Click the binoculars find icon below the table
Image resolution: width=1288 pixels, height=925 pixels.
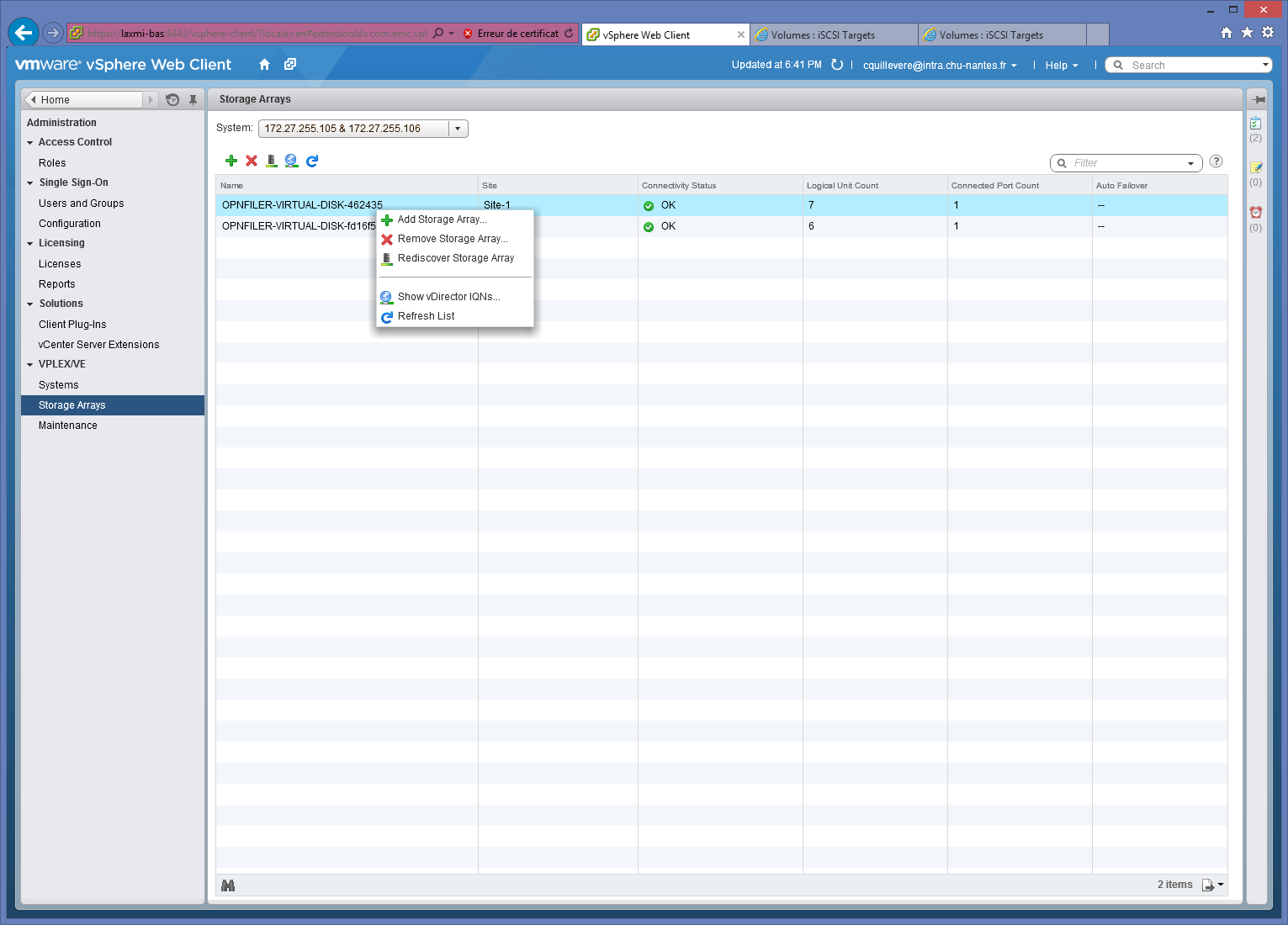click(x=228, y=885)
